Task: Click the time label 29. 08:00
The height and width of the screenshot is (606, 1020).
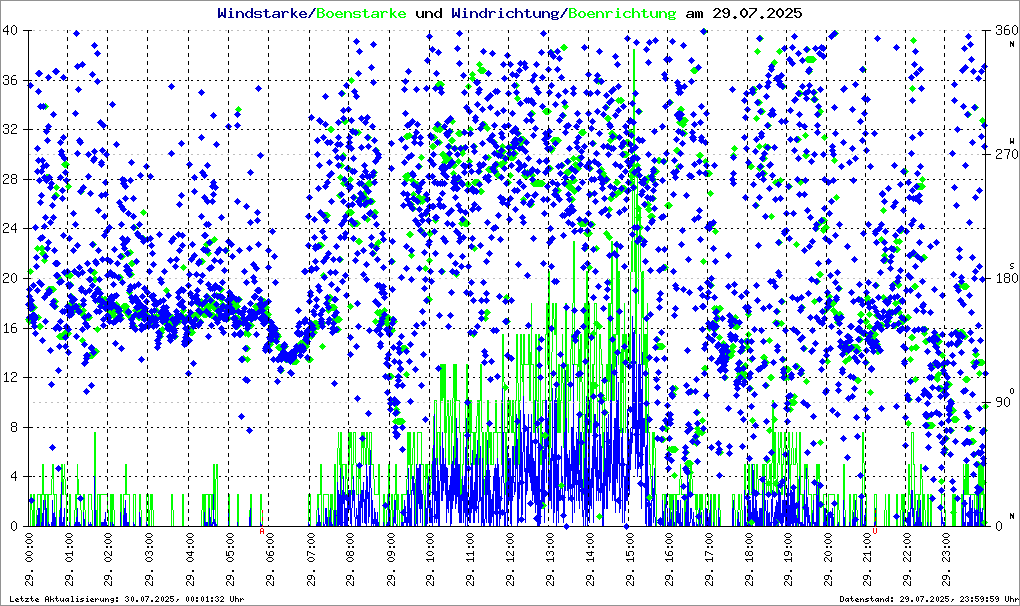Action: (x=350, y=560)
